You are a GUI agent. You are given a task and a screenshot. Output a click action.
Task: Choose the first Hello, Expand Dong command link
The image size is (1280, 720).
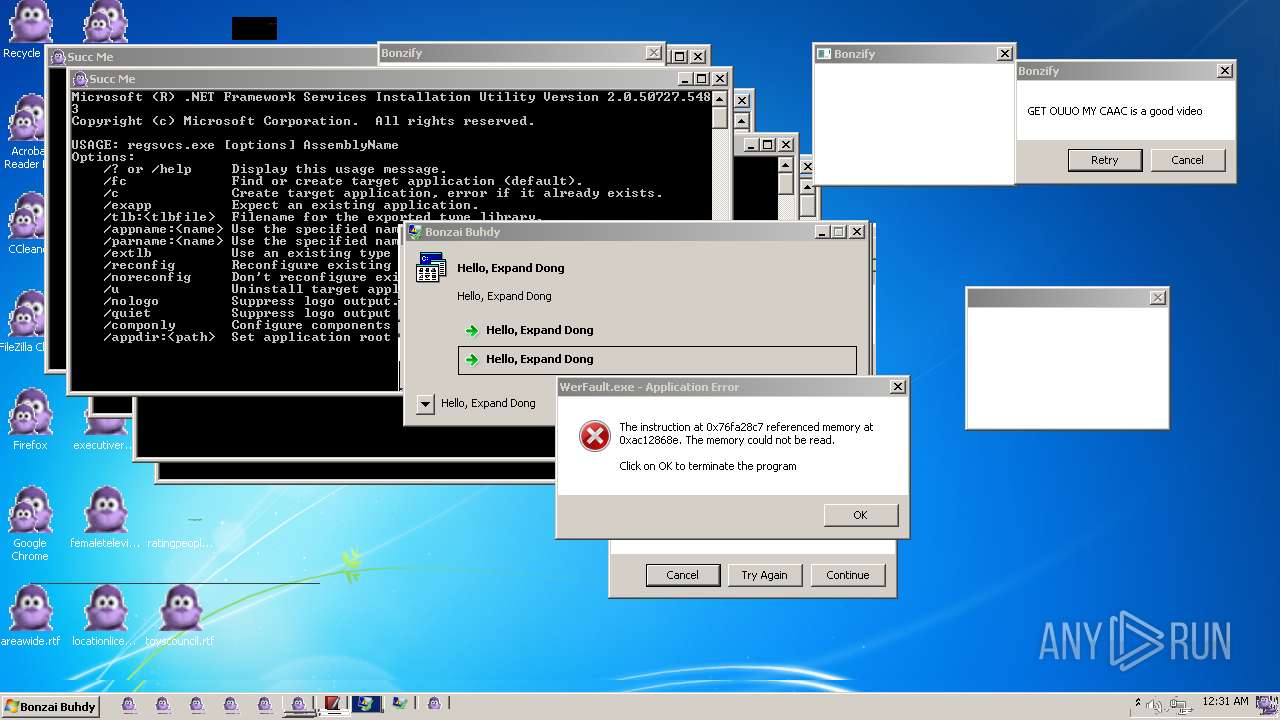click(x=657, y=330)
